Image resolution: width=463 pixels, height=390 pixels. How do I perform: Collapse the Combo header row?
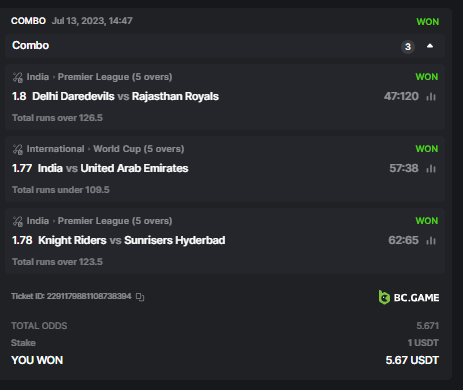225,46
